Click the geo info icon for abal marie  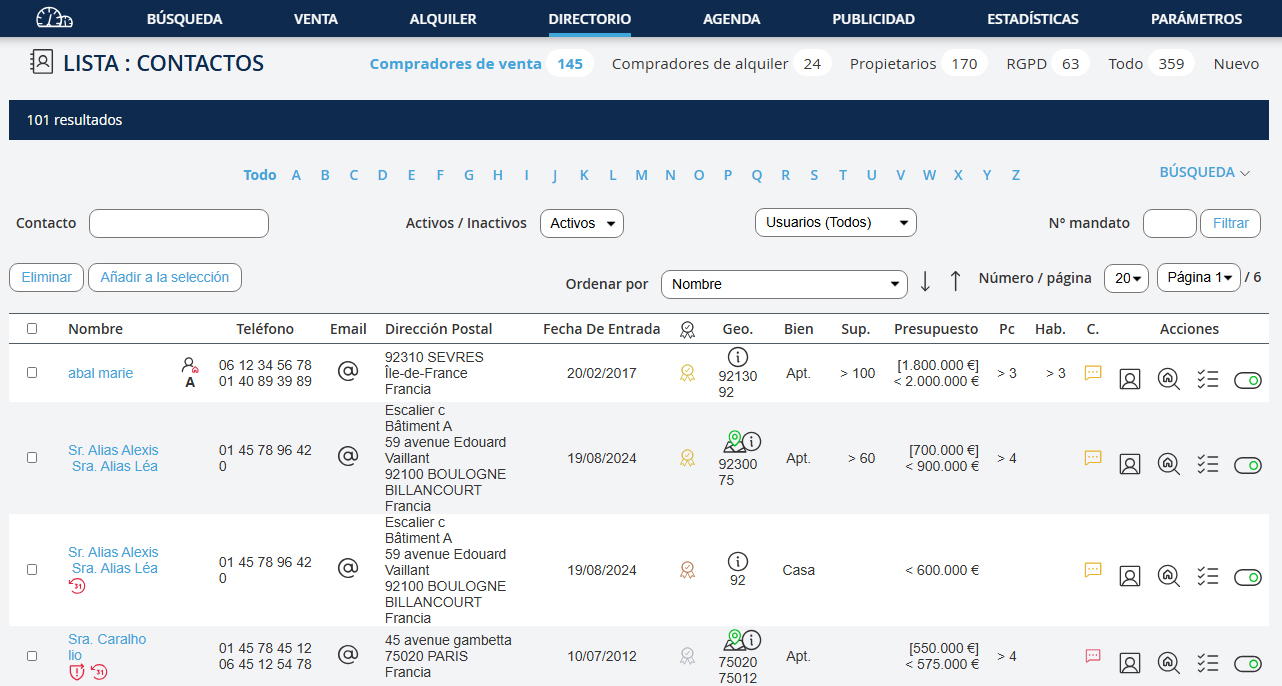pos(738,356)
